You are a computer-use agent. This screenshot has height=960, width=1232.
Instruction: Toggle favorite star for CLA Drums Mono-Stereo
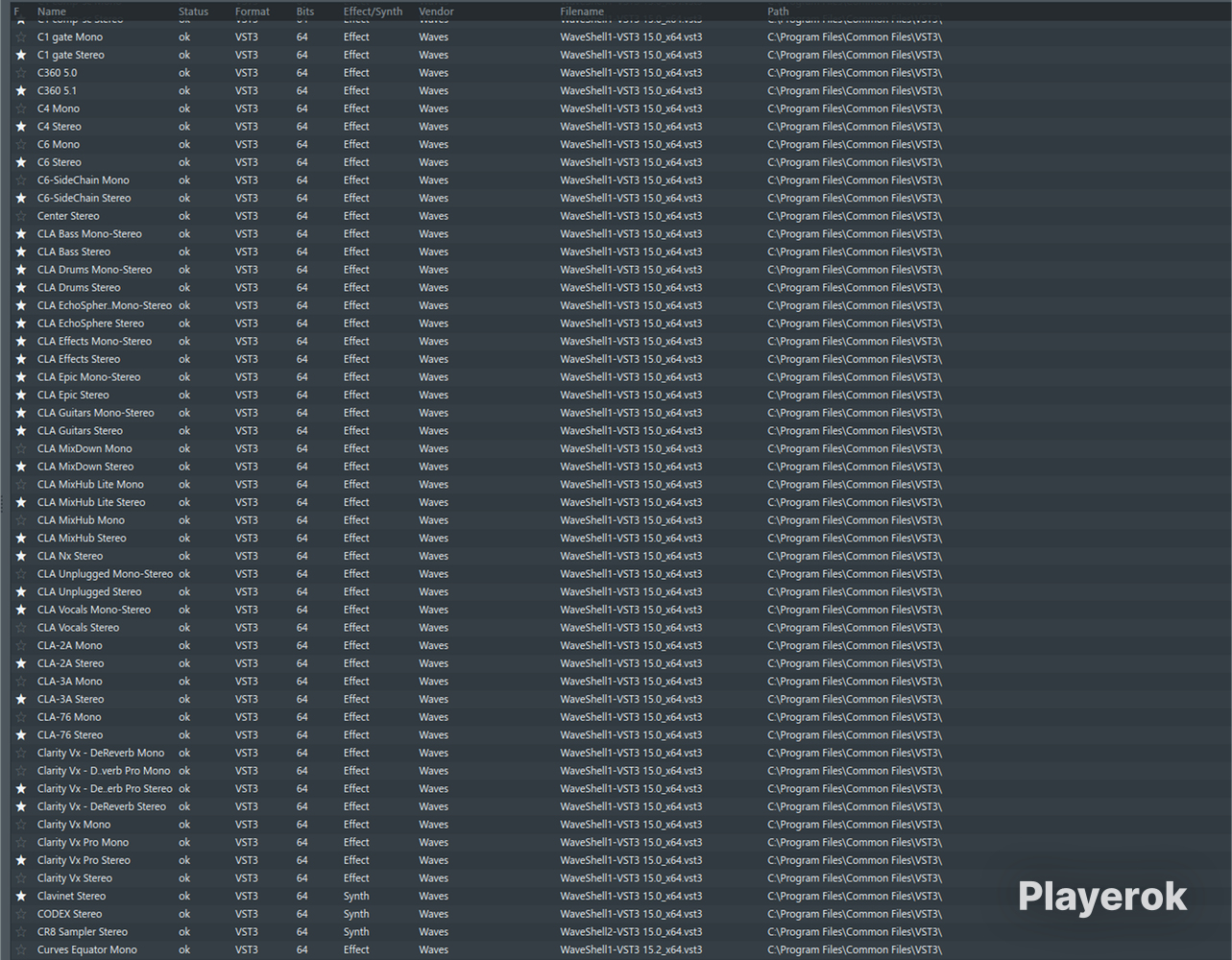21,270
